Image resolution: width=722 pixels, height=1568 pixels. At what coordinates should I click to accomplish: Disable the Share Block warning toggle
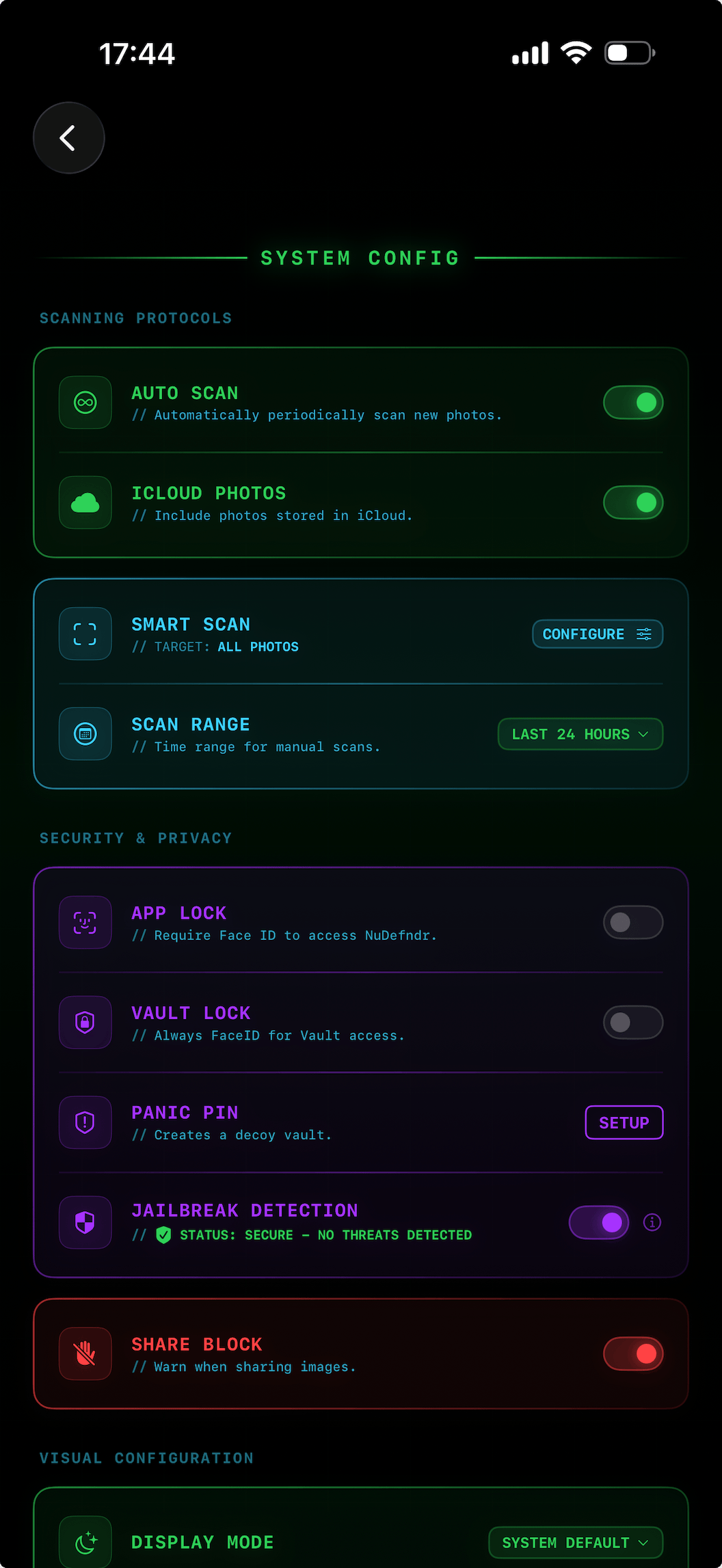[632, 1353]
